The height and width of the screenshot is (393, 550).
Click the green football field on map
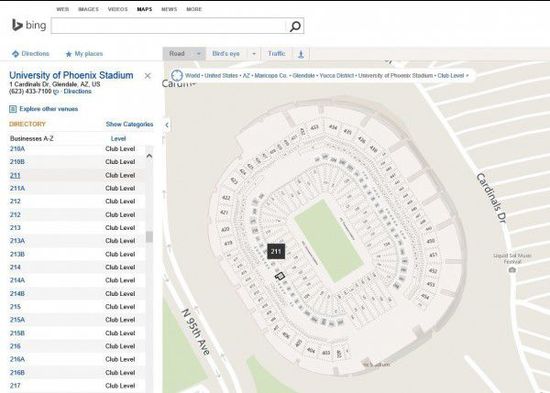[x=329, y=241]
